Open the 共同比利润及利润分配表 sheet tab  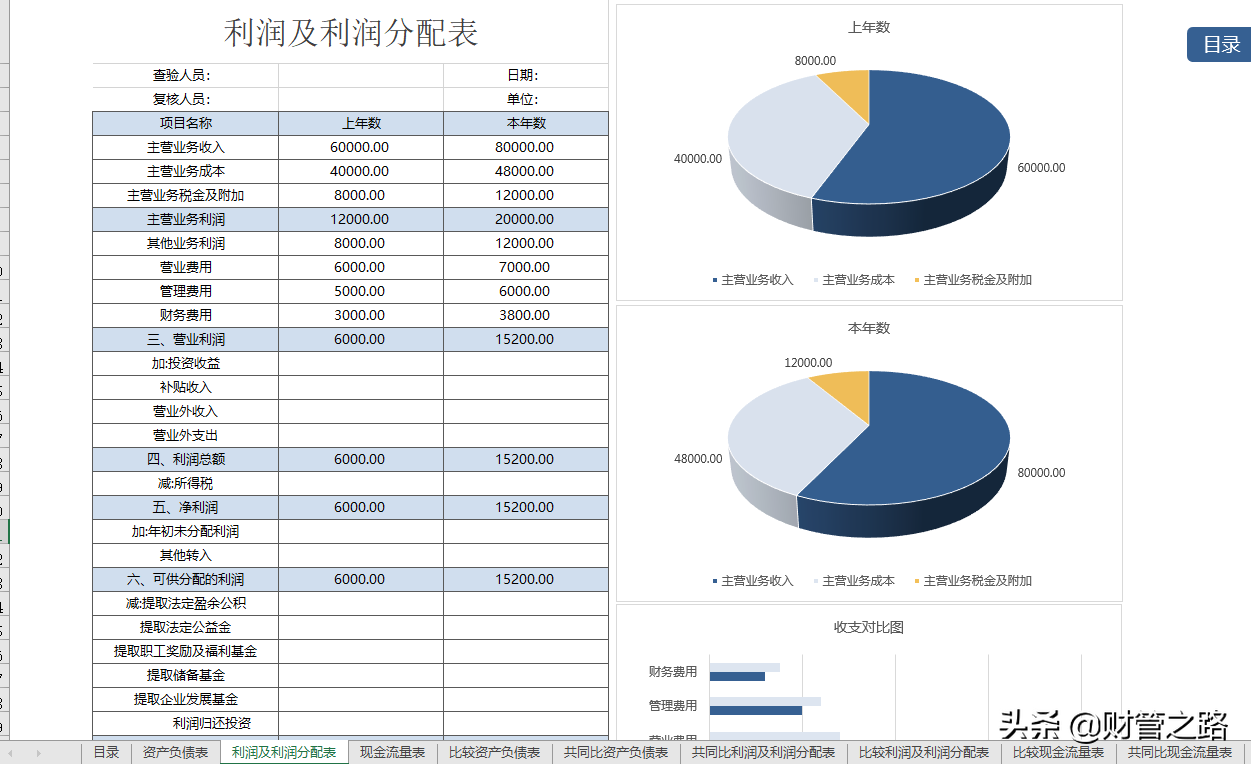tap(763, 753)
